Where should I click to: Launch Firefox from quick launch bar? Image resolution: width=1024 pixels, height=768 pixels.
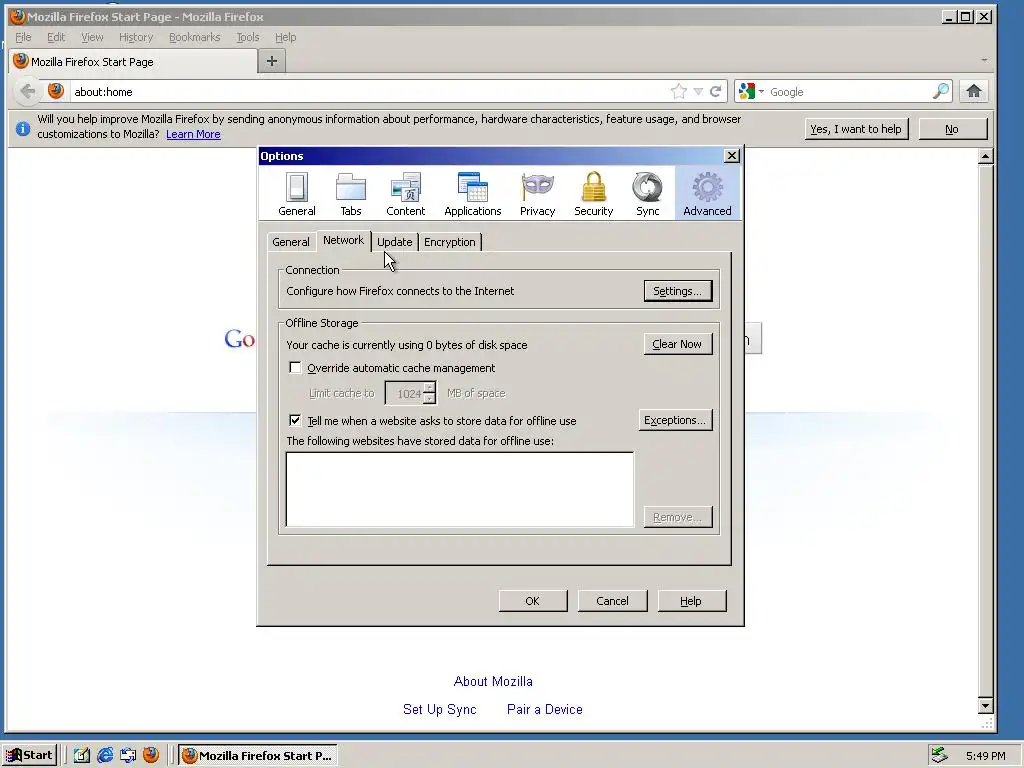[151, 756]
